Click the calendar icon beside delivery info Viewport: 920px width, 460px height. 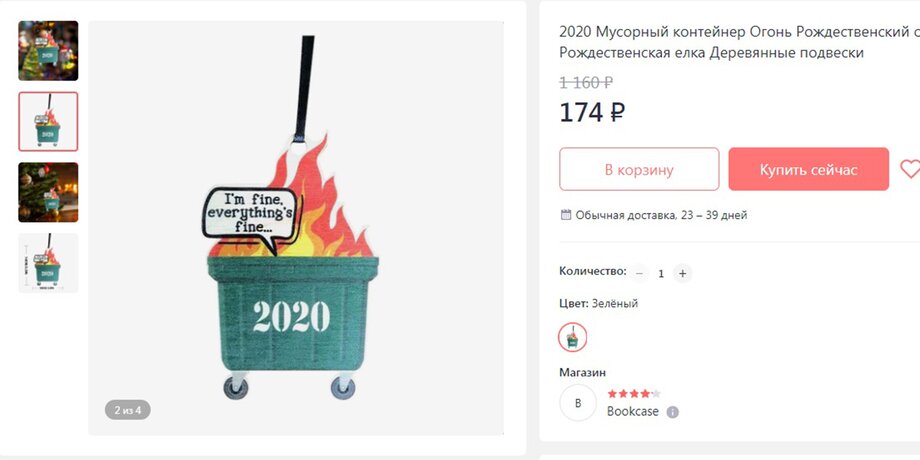click(566, 215)
